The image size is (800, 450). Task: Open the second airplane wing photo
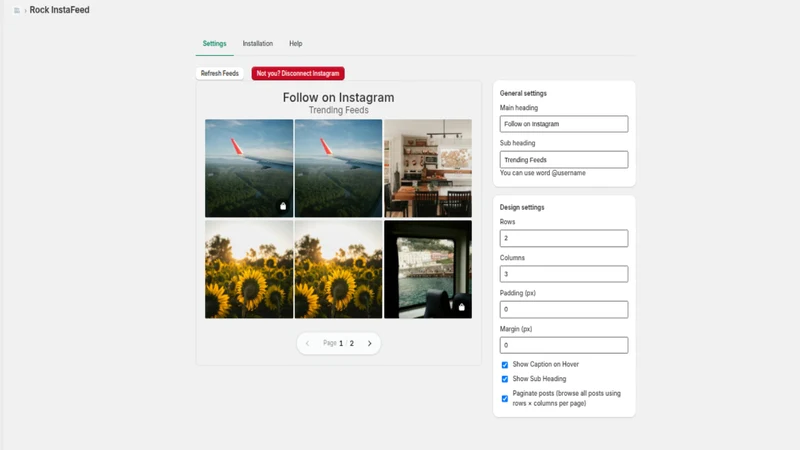(x=338, y=168)
